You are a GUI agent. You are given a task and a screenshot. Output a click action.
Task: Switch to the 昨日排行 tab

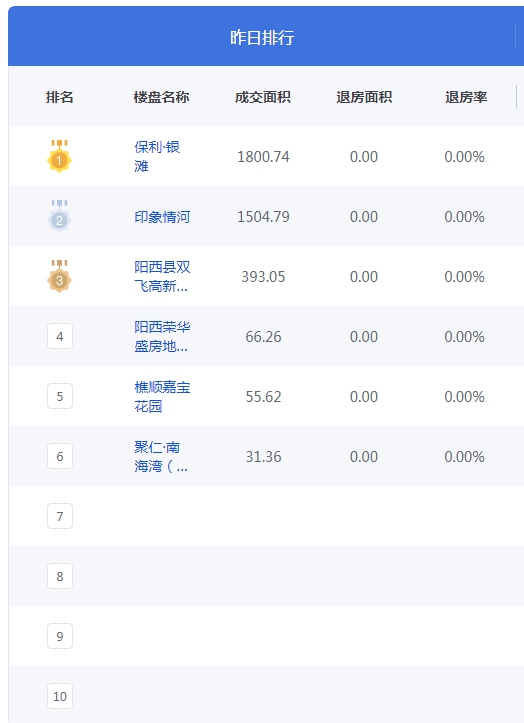pos(262,37)
